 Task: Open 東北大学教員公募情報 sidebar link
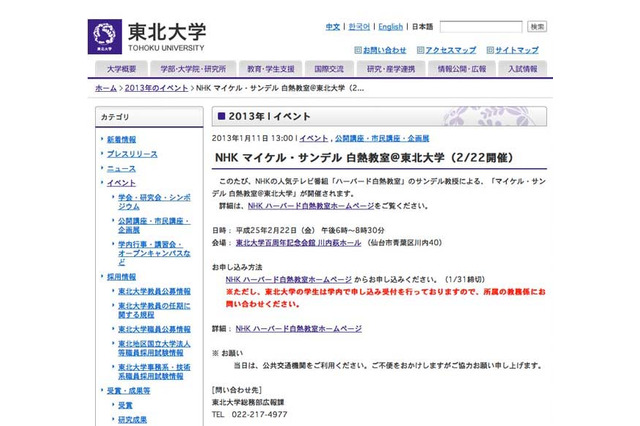(x=154, y=291)
